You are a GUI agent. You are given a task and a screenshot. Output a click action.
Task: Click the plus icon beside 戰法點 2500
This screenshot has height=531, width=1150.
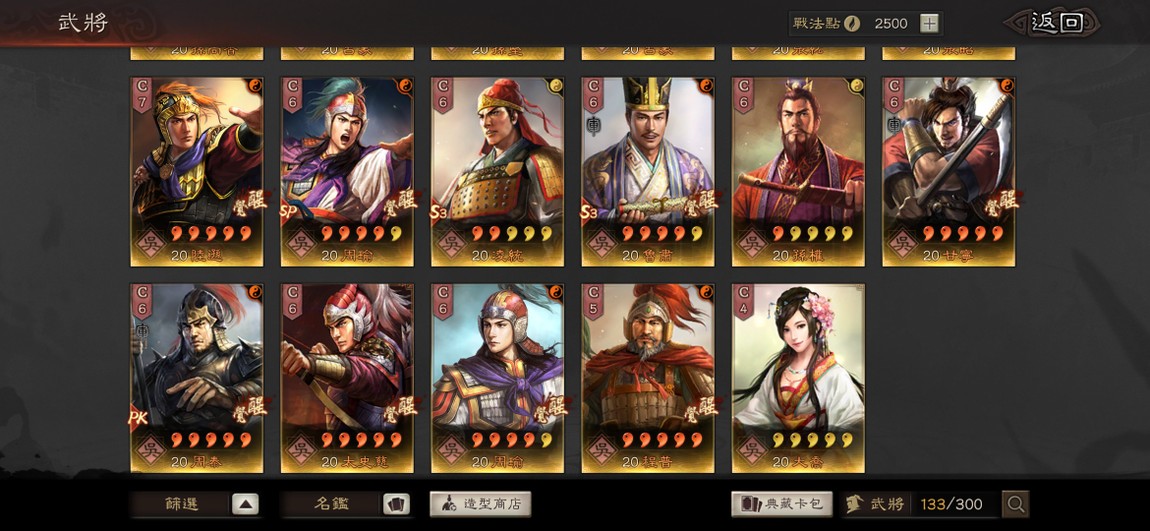pos(929,23)
